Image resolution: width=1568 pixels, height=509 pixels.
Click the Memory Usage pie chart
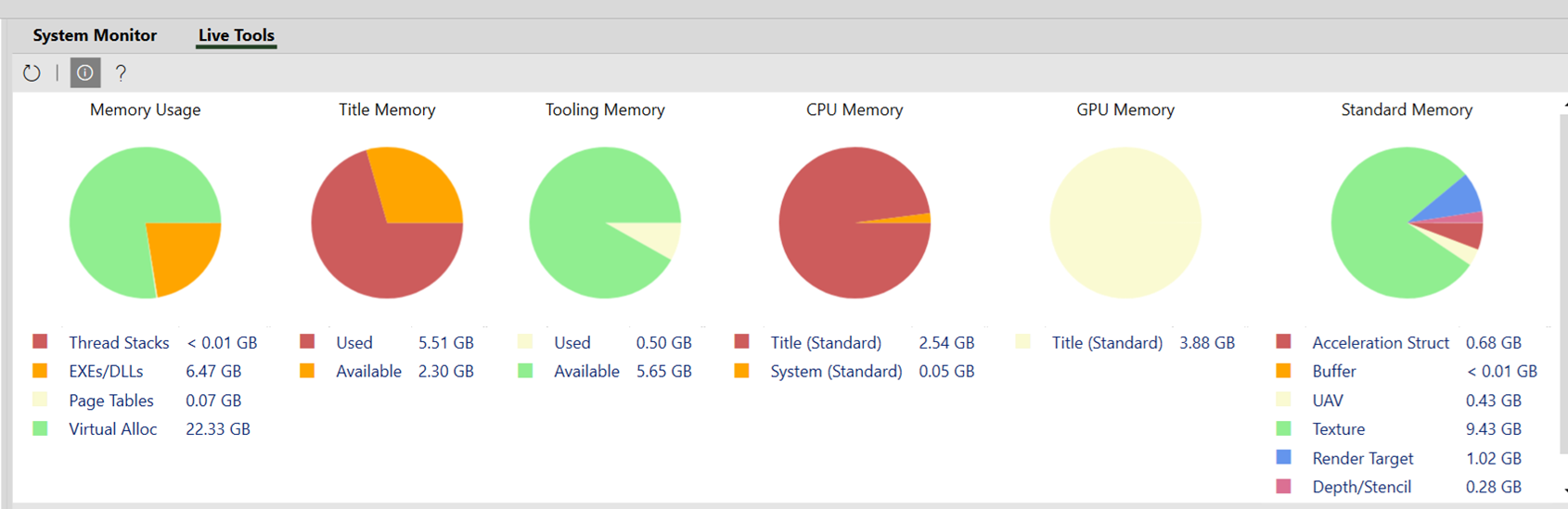(x=146, y=223)
